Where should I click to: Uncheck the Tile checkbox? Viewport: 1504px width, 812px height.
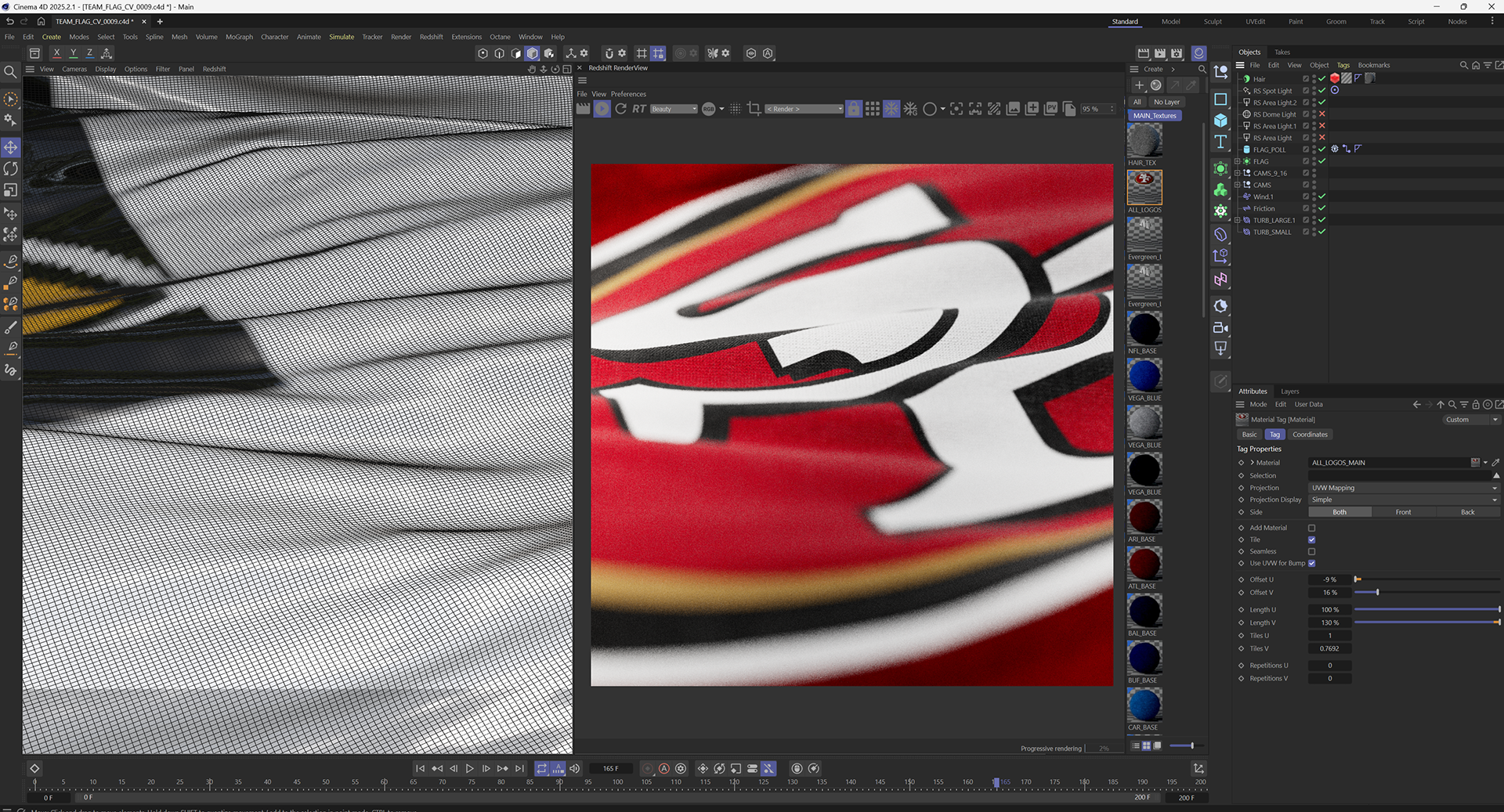click(1312, 540)
